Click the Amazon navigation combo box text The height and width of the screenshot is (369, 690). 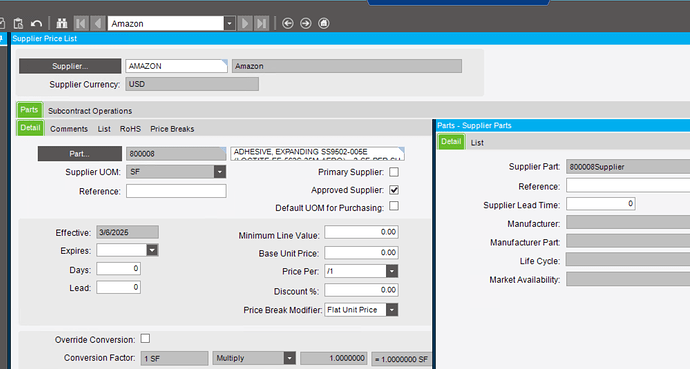point(166,23)
